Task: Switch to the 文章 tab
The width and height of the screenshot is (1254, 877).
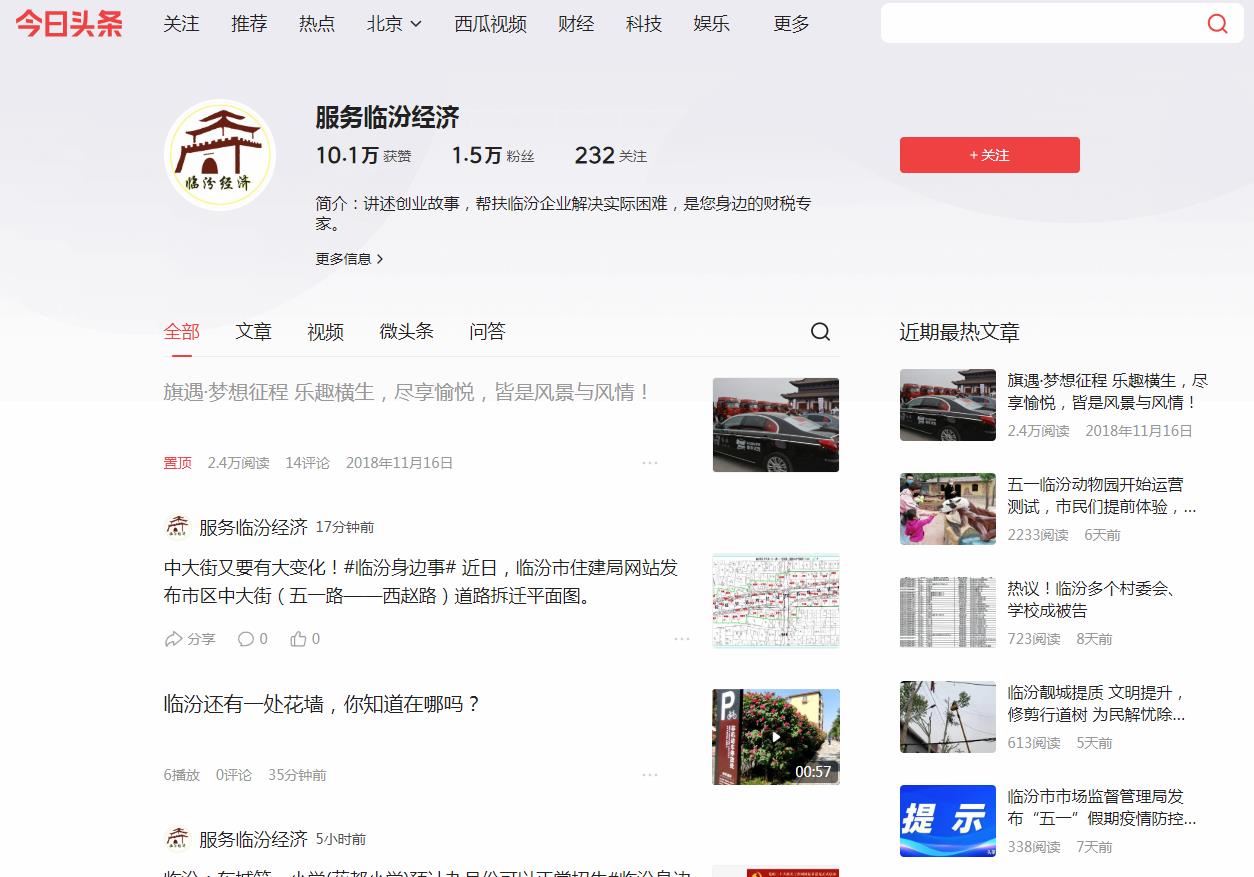Action: pos(253,332)
